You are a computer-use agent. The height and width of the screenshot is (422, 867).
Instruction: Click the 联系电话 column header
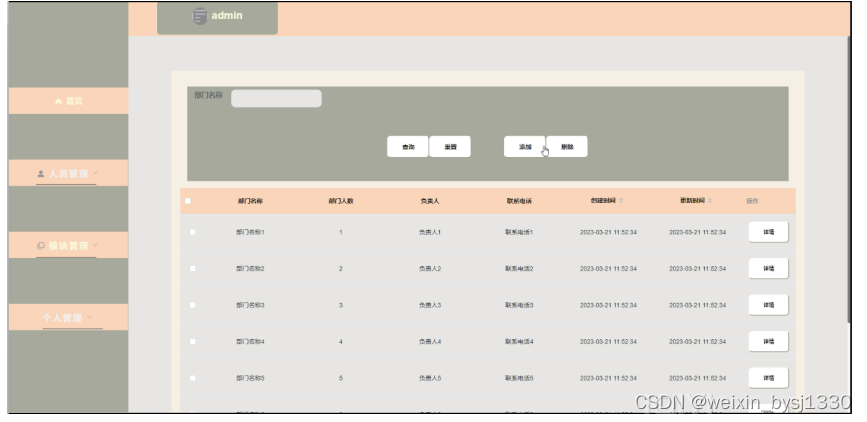[x=519, y=201]
